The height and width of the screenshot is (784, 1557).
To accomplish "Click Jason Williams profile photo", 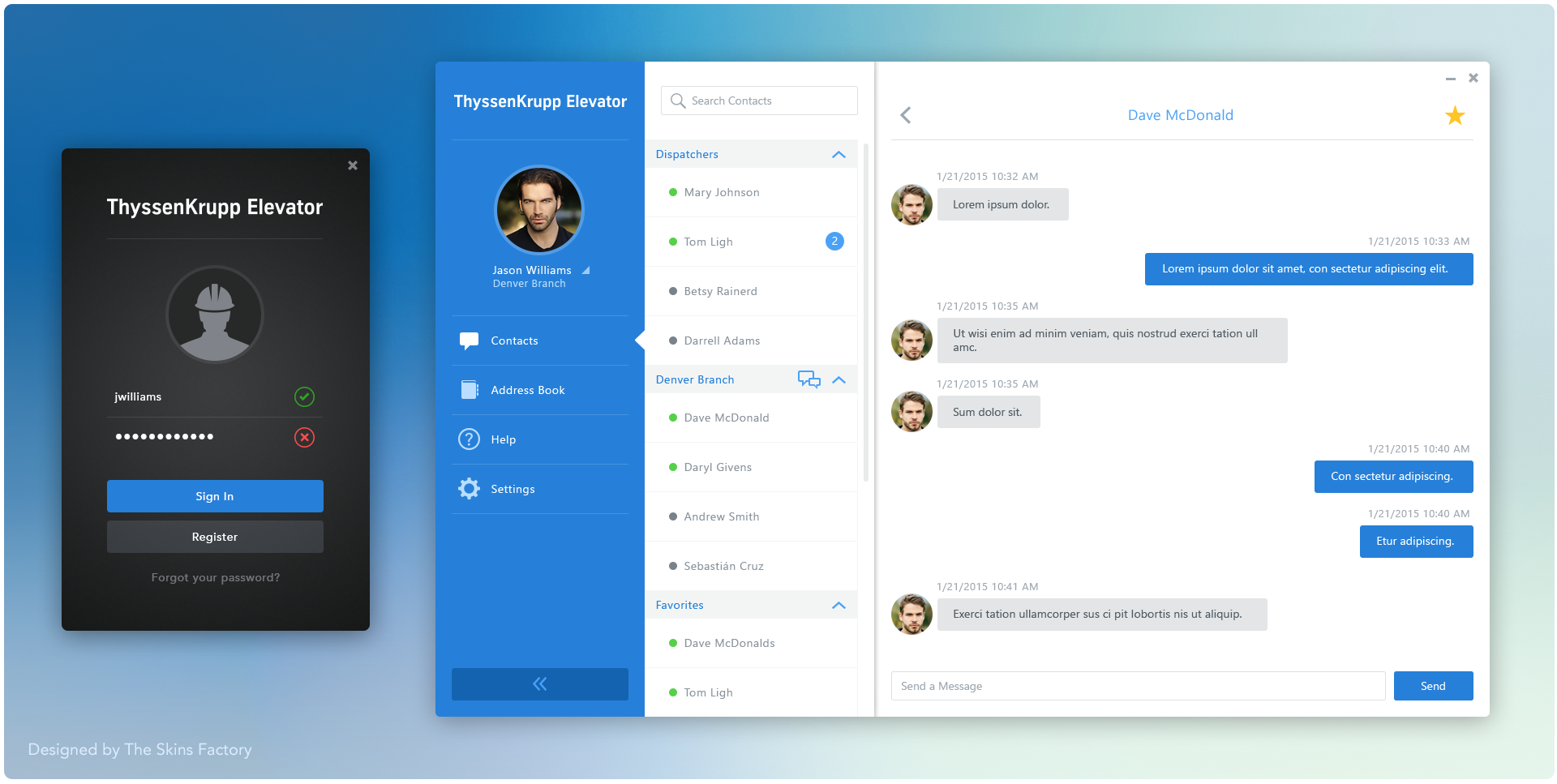I will pos(539,210).
